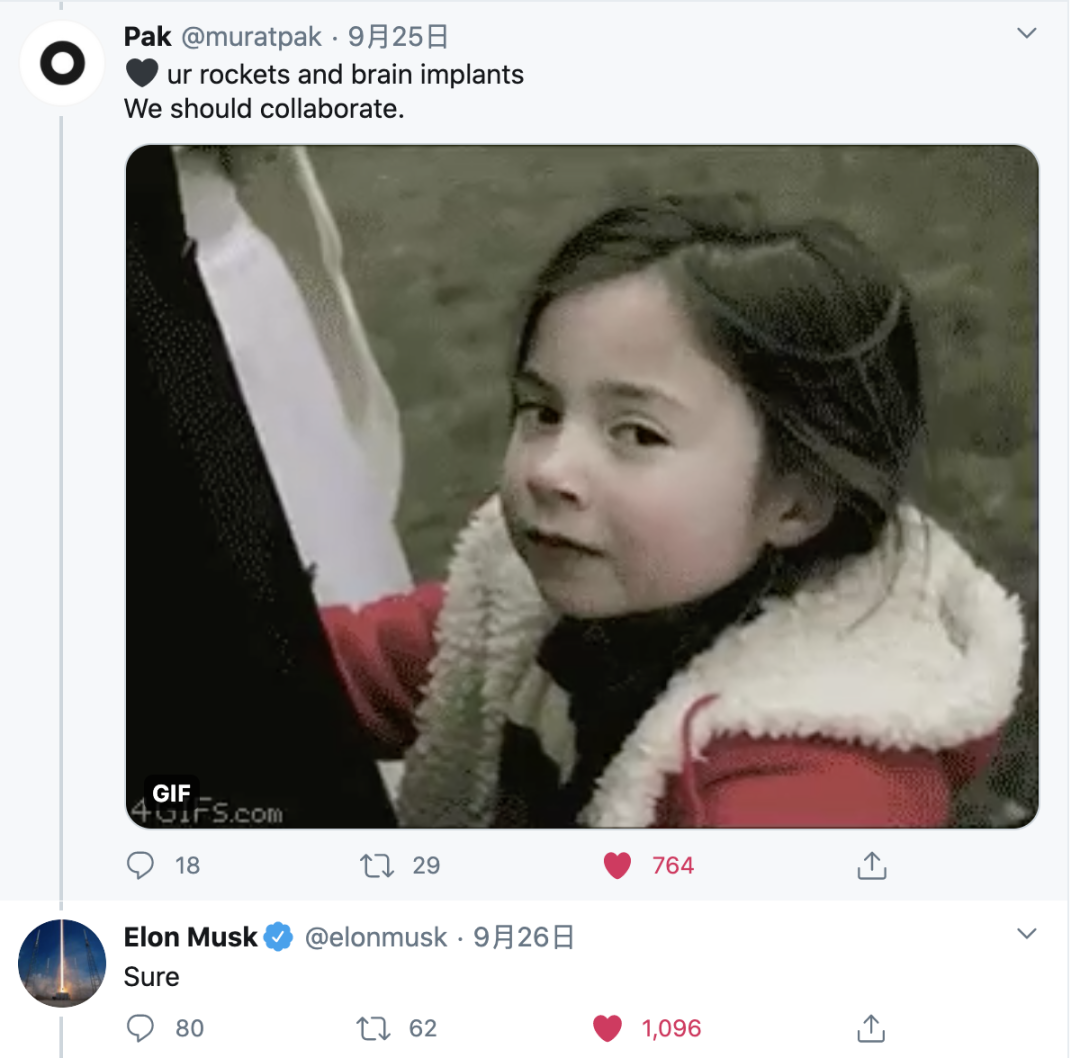The height and width of the screenshot is (1058, 1080).
Task: Share Pak's tweet via share icon
Action: [872, 865]
